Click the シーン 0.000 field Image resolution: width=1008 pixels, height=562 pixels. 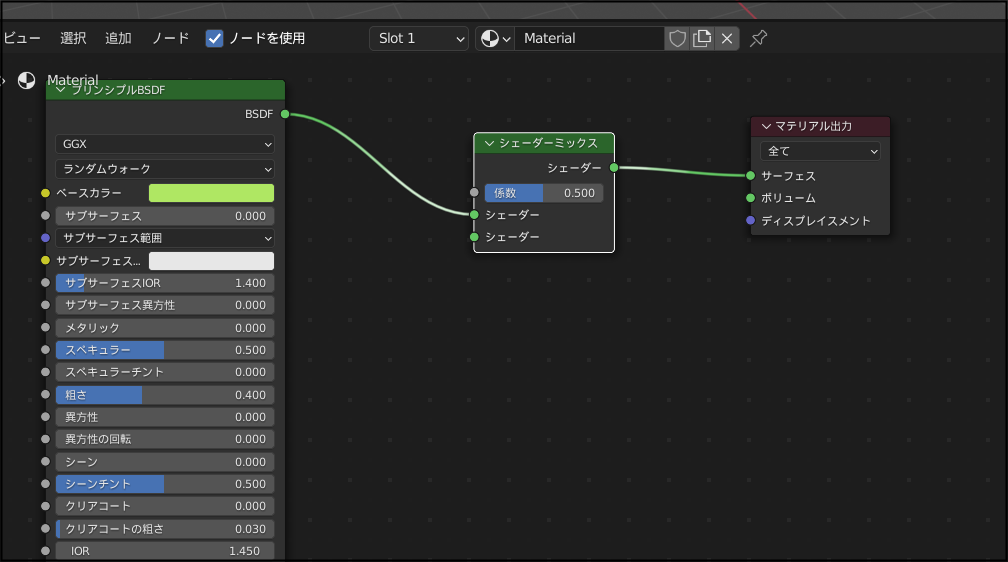point(165,462)
